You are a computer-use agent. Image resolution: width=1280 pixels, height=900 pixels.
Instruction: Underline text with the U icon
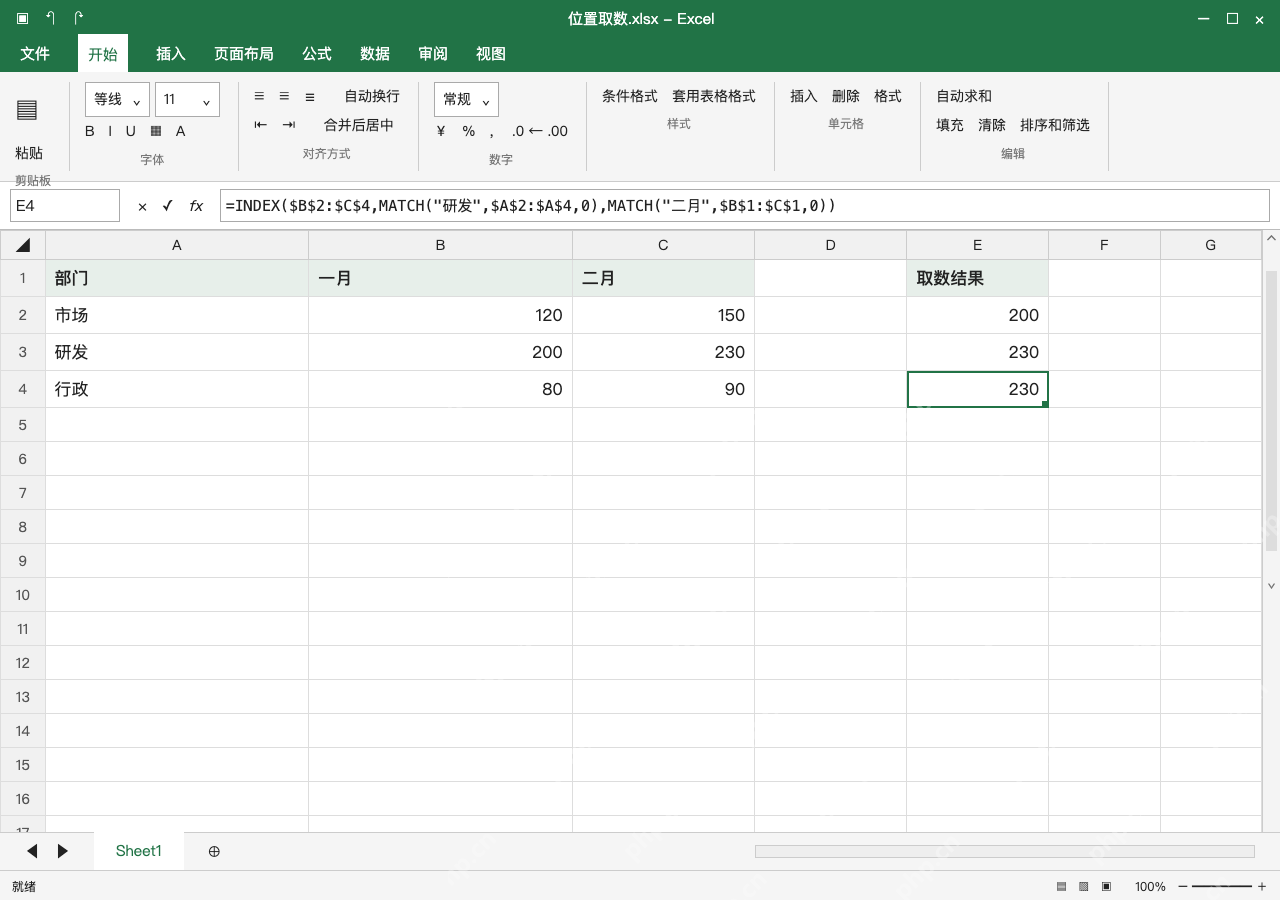click(x=130, y=131)
